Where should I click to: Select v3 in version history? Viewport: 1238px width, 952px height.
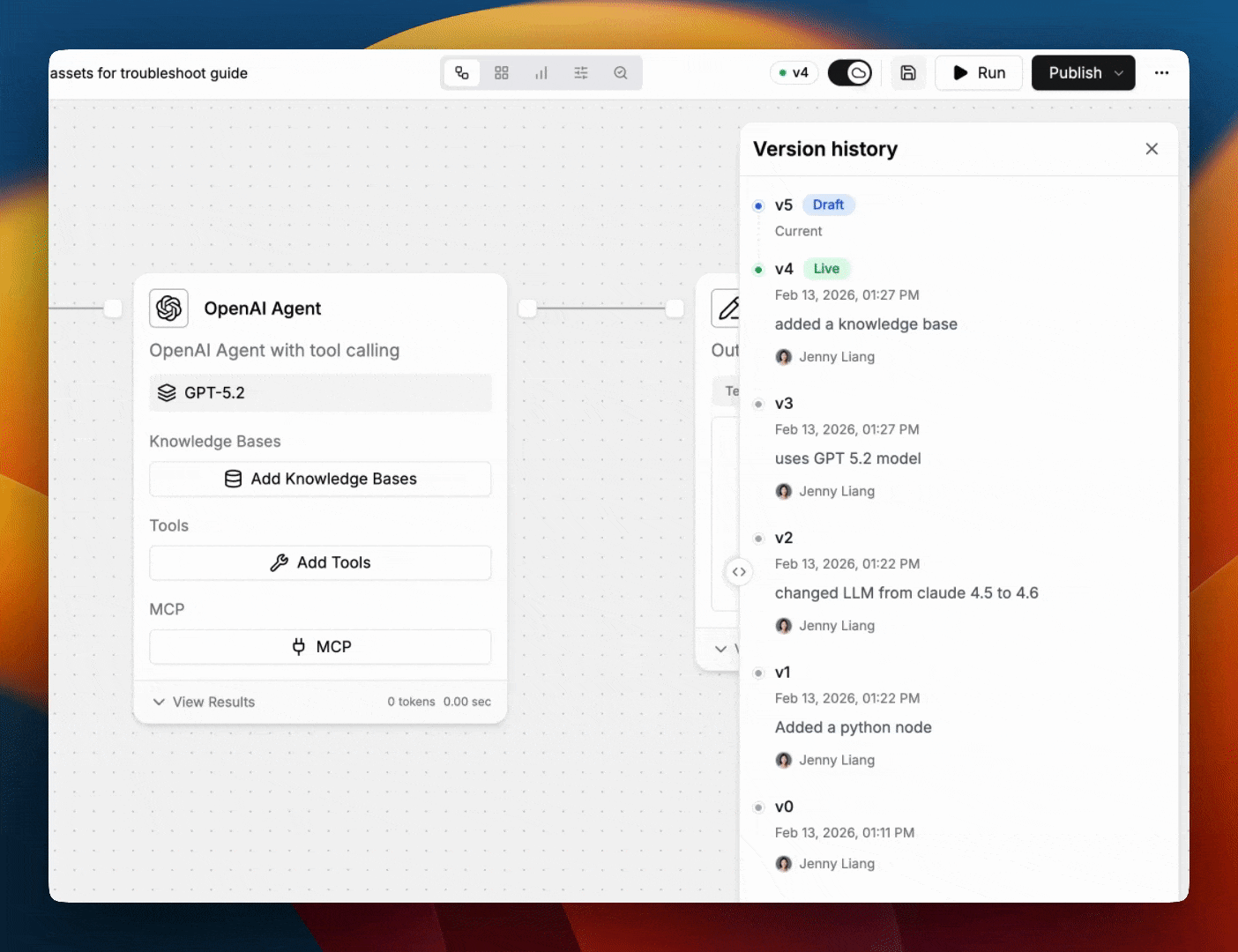tap(784, 404)
